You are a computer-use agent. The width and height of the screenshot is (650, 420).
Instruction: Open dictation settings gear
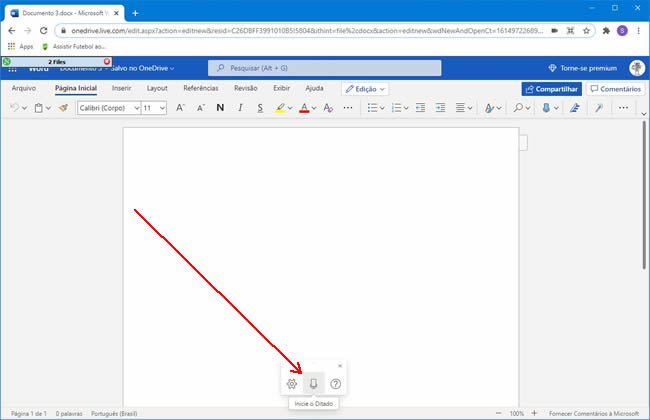pyautogui.click(x=292, y=383)
